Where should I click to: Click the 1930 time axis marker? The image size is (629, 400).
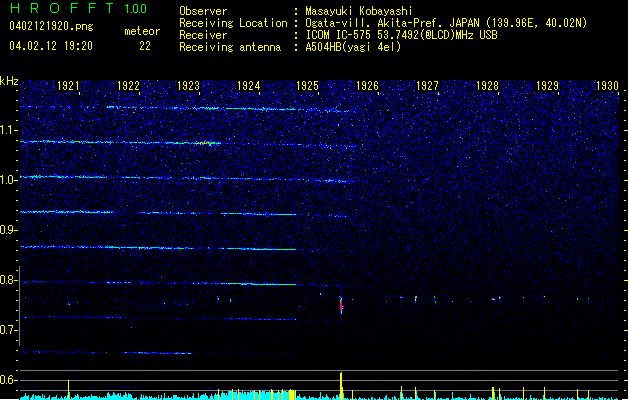607,86
